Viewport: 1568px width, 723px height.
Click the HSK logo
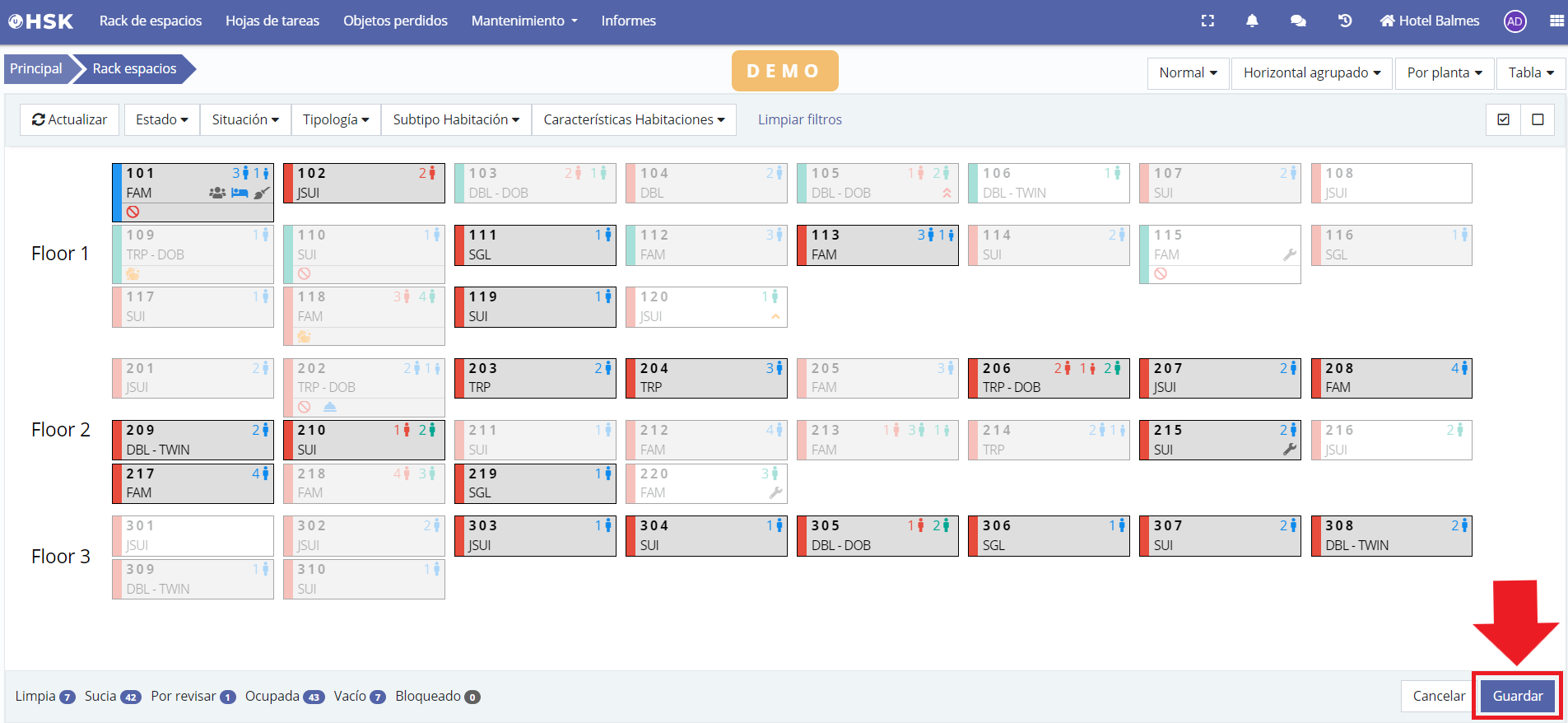[41, 21]
